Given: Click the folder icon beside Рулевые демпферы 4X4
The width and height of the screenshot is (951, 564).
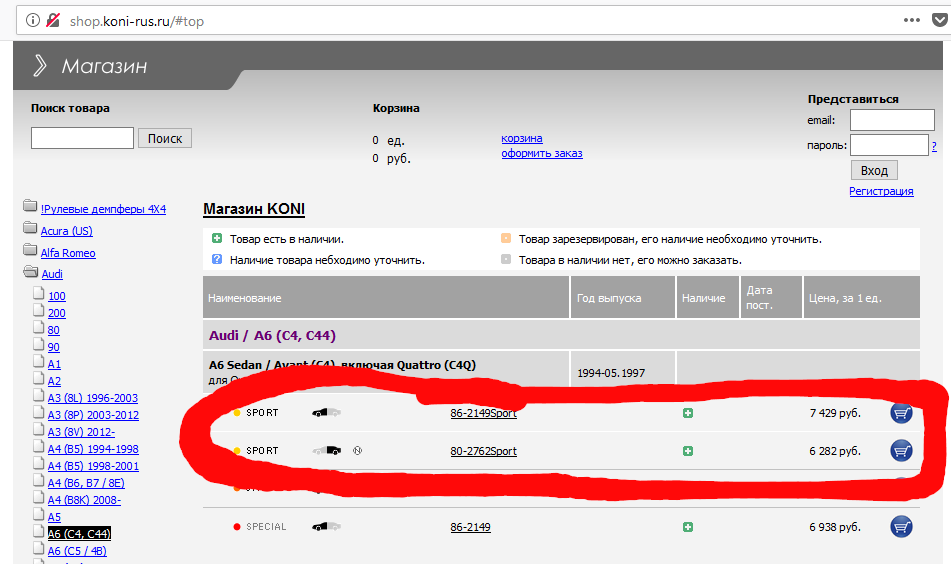Looking at the screenshot, I should tap(30, 206).
